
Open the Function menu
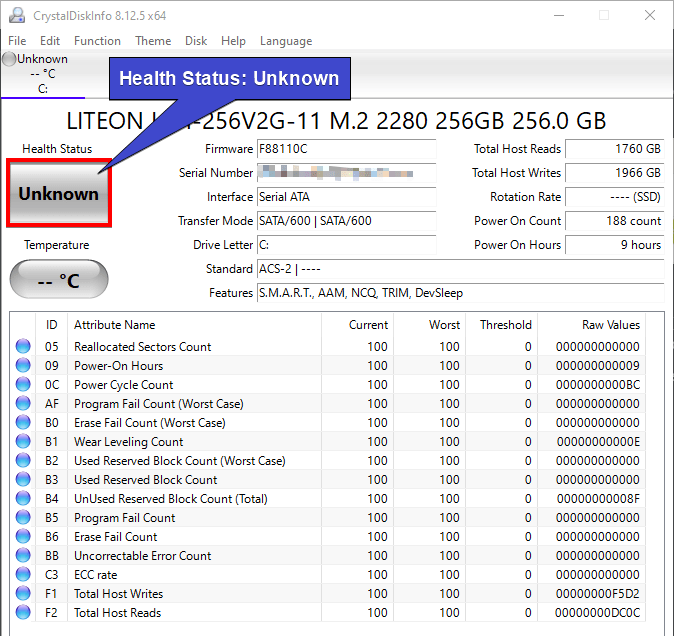97,41
